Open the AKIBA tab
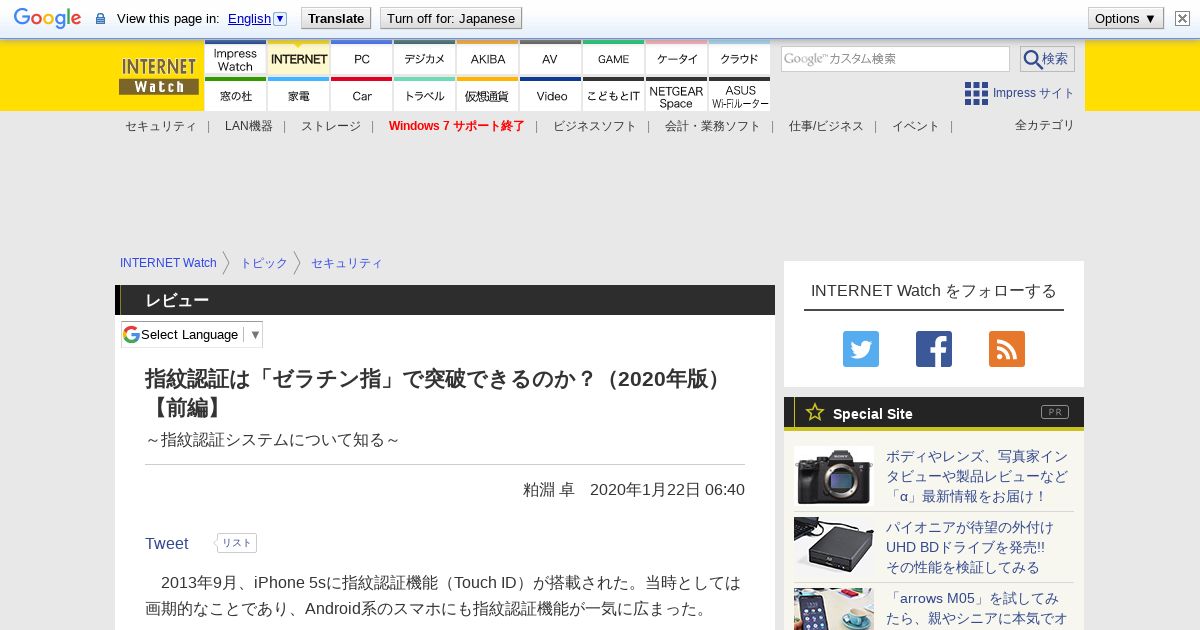1200x630 pixels. coord(488,59)
